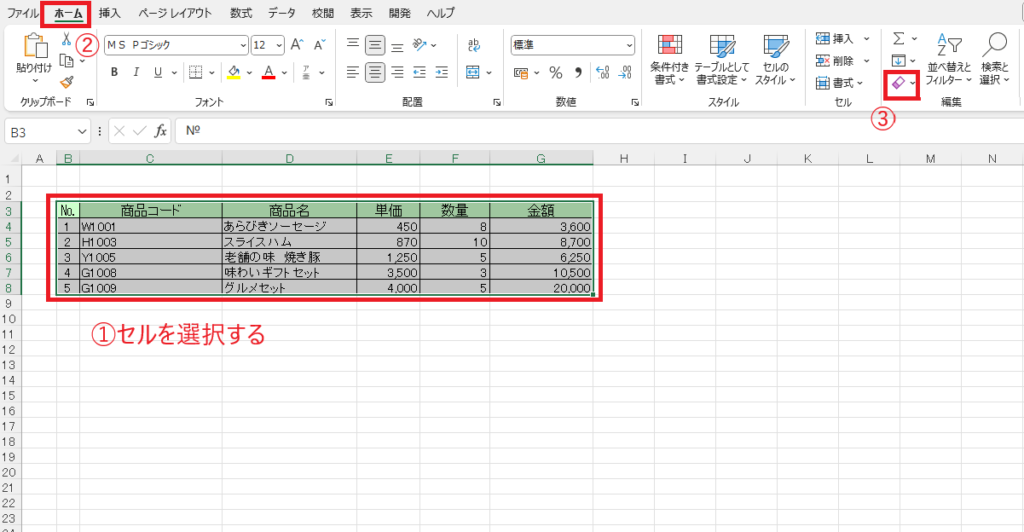Click the Format Painter brush icon
The height and width of the screenshot is (532, 1024).
coord(66,83)
